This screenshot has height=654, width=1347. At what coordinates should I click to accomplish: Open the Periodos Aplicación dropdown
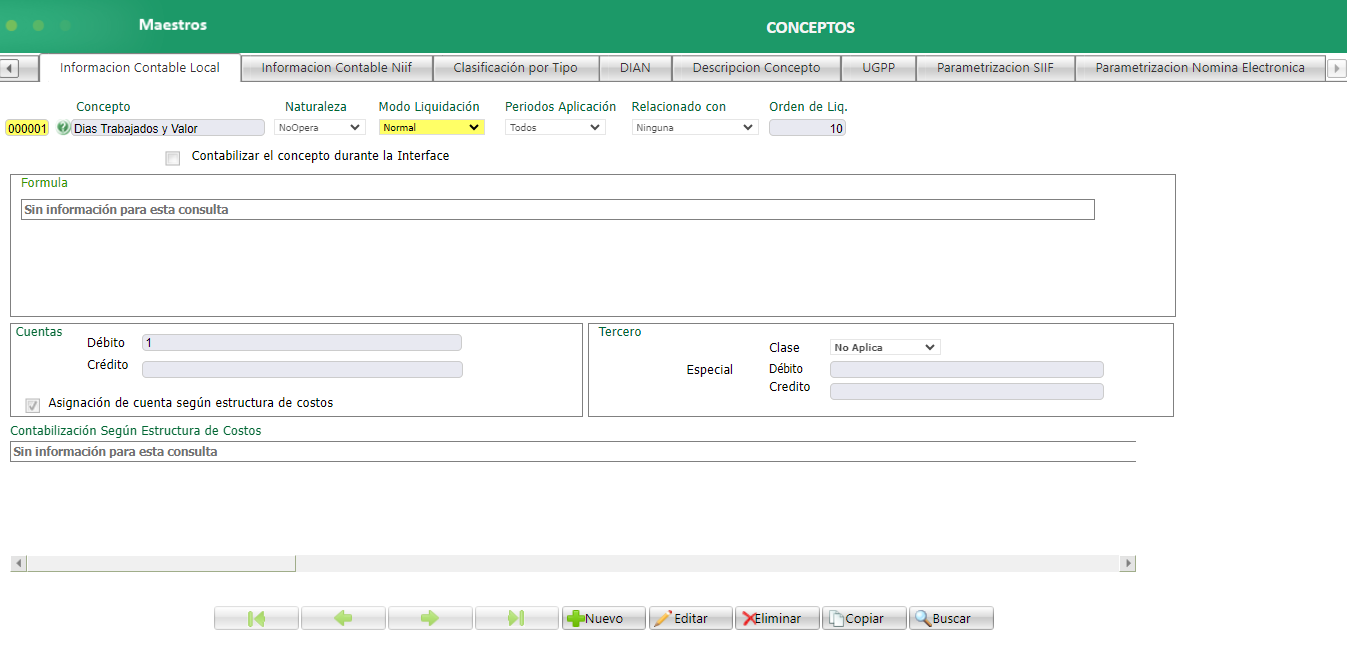(x=554, y=128)
